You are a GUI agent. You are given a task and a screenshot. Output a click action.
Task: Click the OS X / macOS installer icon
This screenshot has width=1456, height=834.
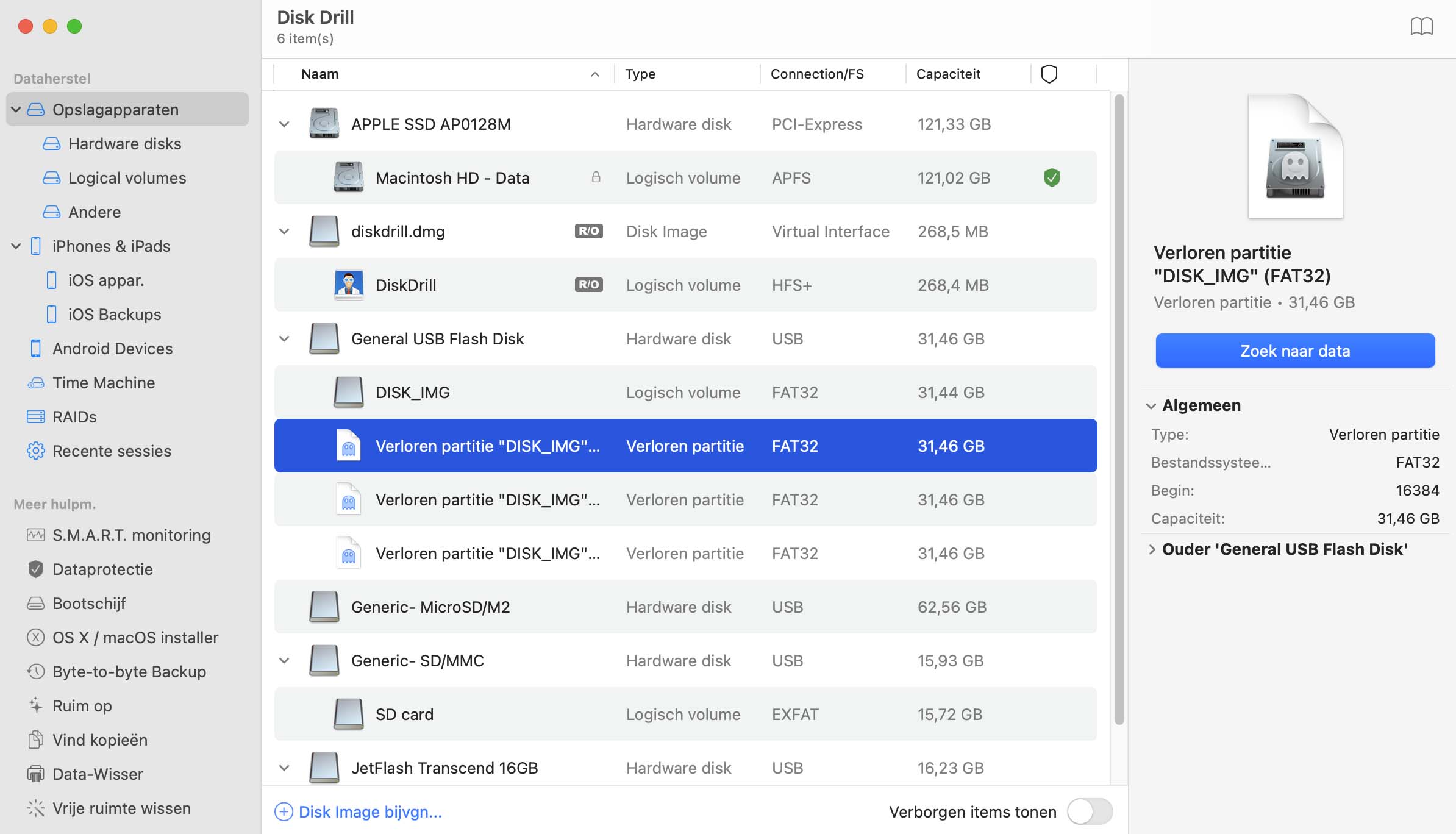36,637
